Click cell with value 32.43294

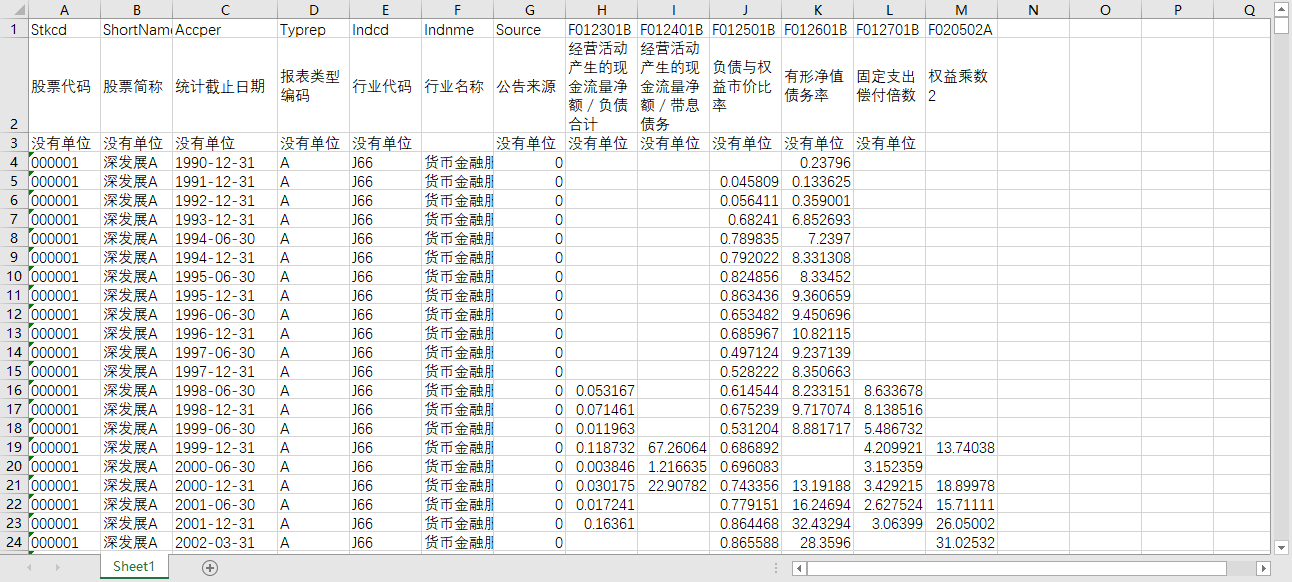[x=817, y=523]
